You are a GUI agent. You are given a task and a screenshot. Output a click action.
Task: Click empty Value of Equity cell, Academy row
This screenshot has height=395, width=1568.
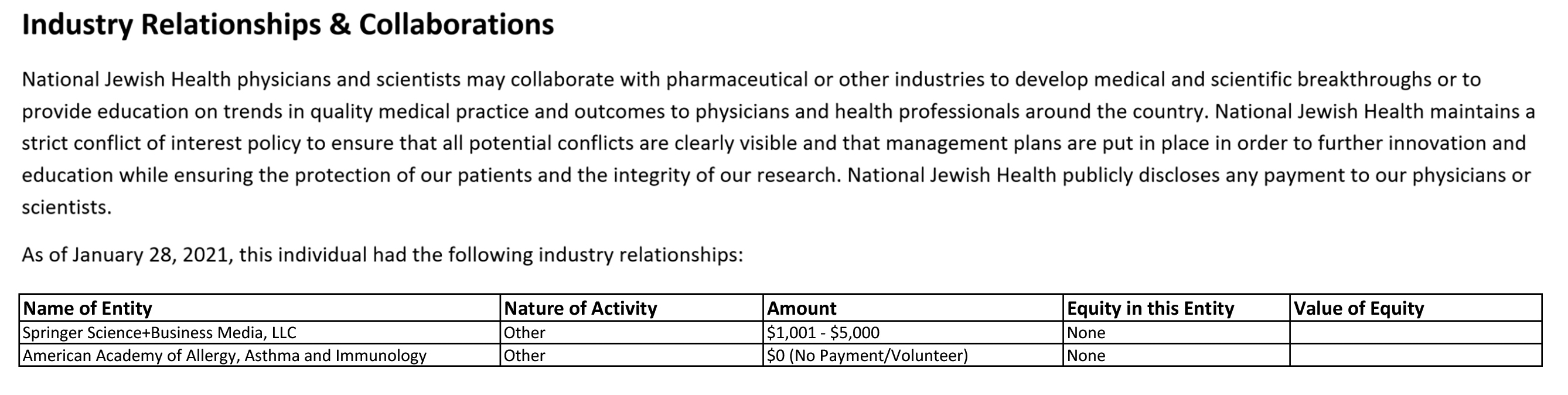[x=1416, y=355]
